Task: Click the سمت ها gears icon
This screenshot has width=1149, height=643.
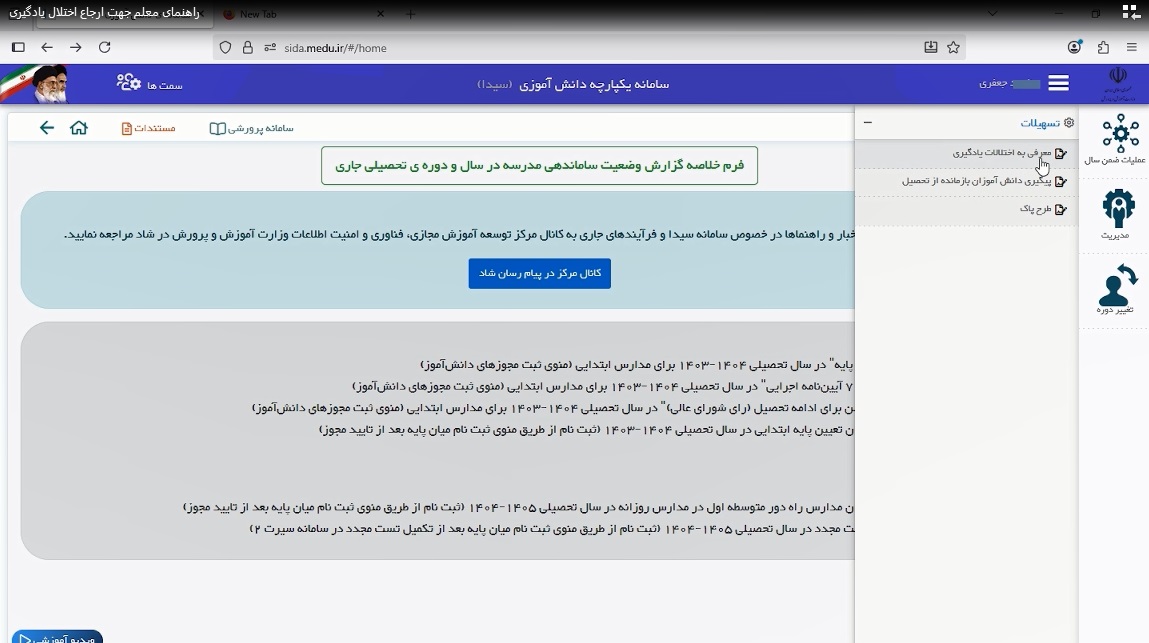Action: [x=129, y=83]
